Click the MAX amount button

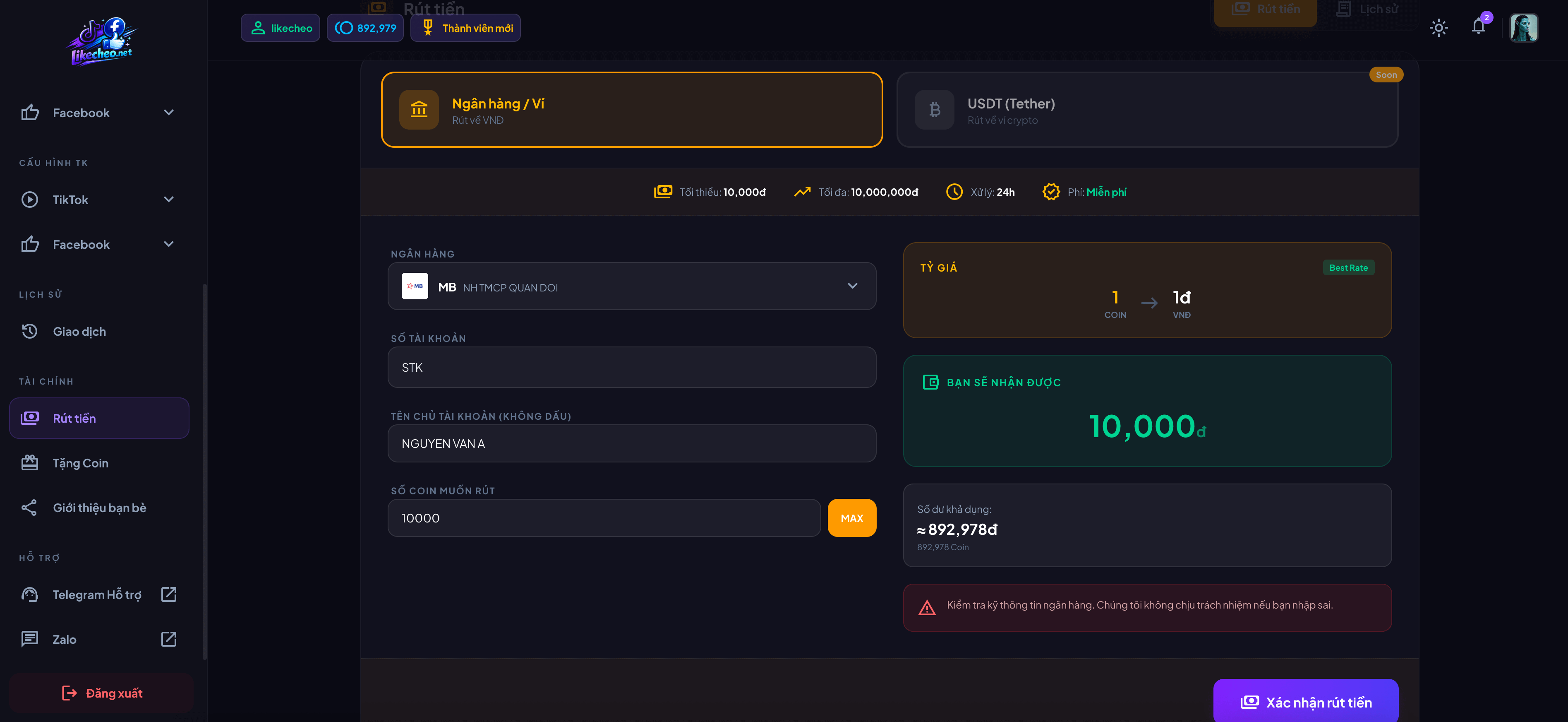point(851,518)
